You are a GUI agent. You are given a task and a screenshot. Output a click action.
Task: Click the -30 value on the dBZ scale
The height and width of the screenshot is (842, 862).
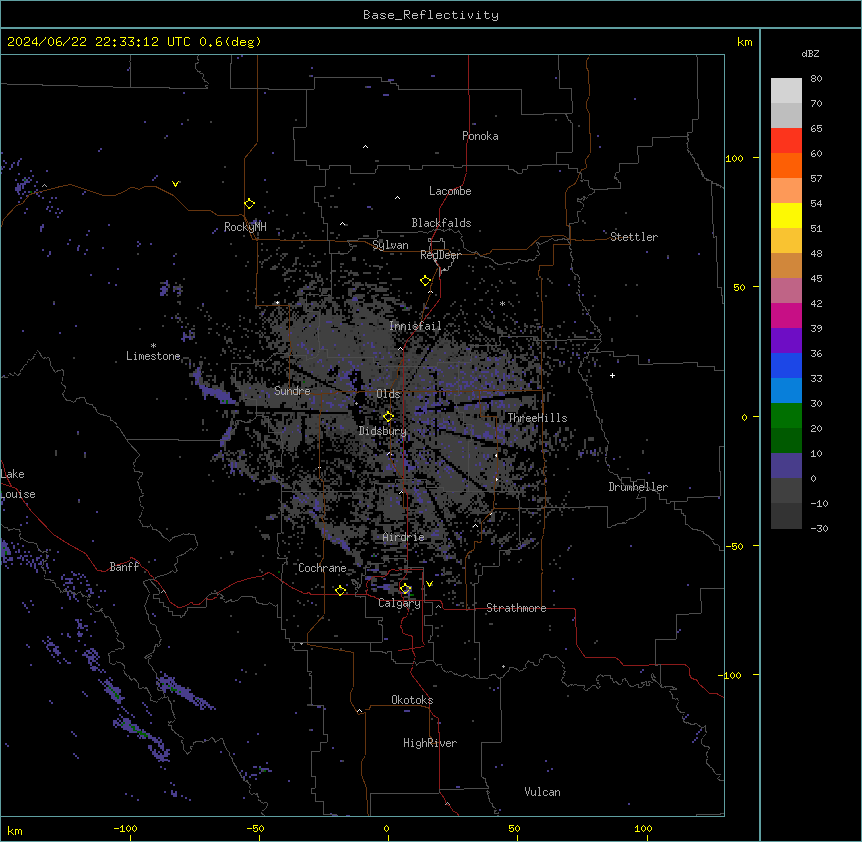[819, 528]
